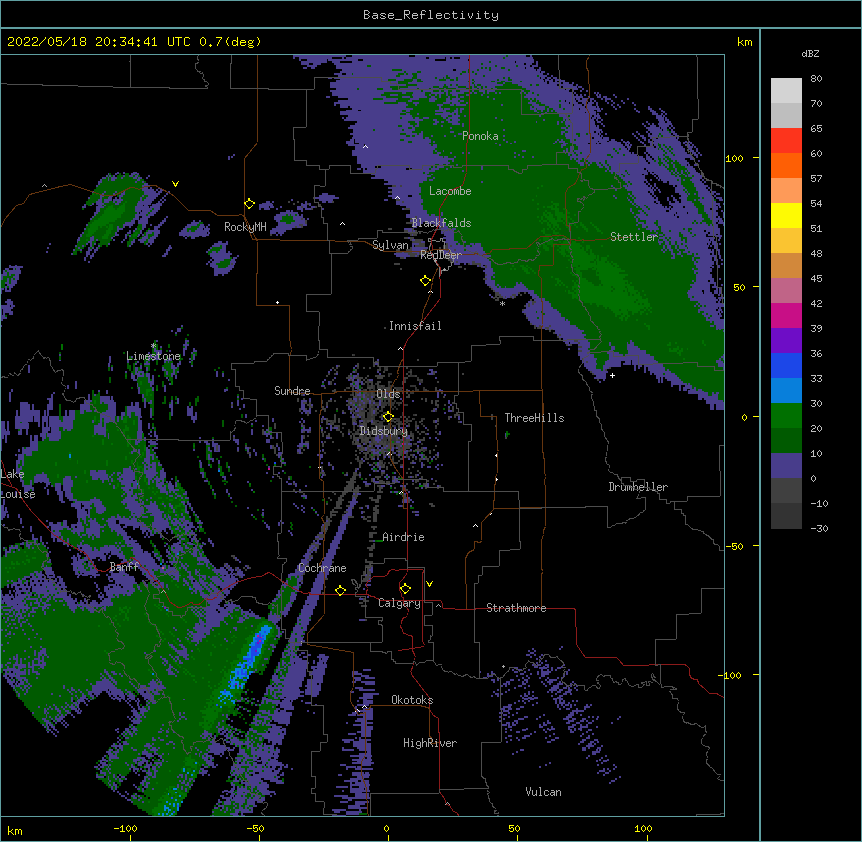Viewport: 862px width, 842px height.
Task: Select the yellow 54 dBZ legend swatch
Action: pos(786,215)
